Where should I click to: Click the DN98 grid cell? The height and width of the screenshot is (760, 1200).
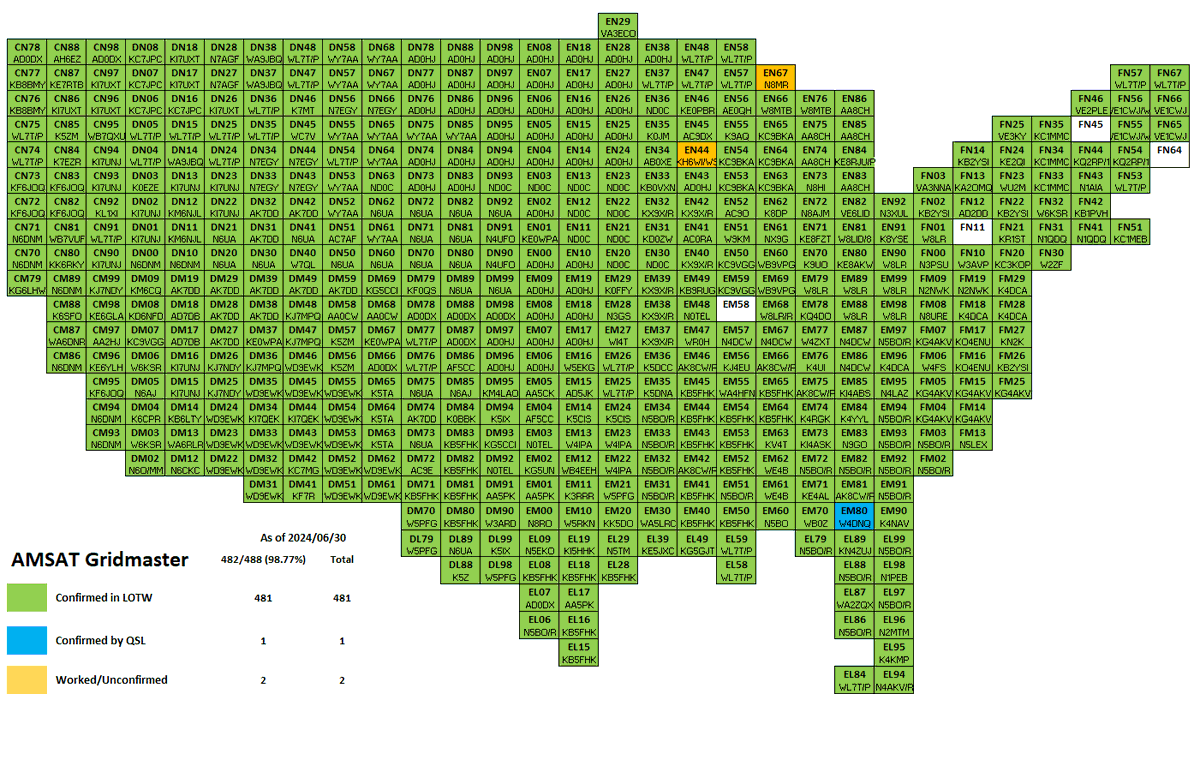coord(500,53)
